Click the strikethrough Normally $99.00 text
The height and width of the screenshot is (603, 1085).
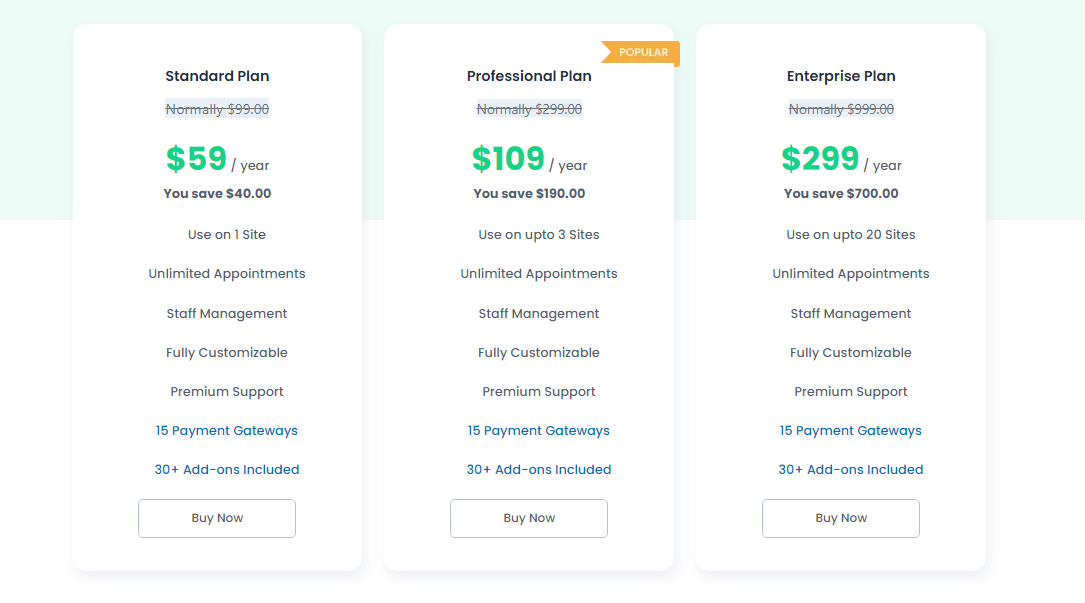point(217,110)
